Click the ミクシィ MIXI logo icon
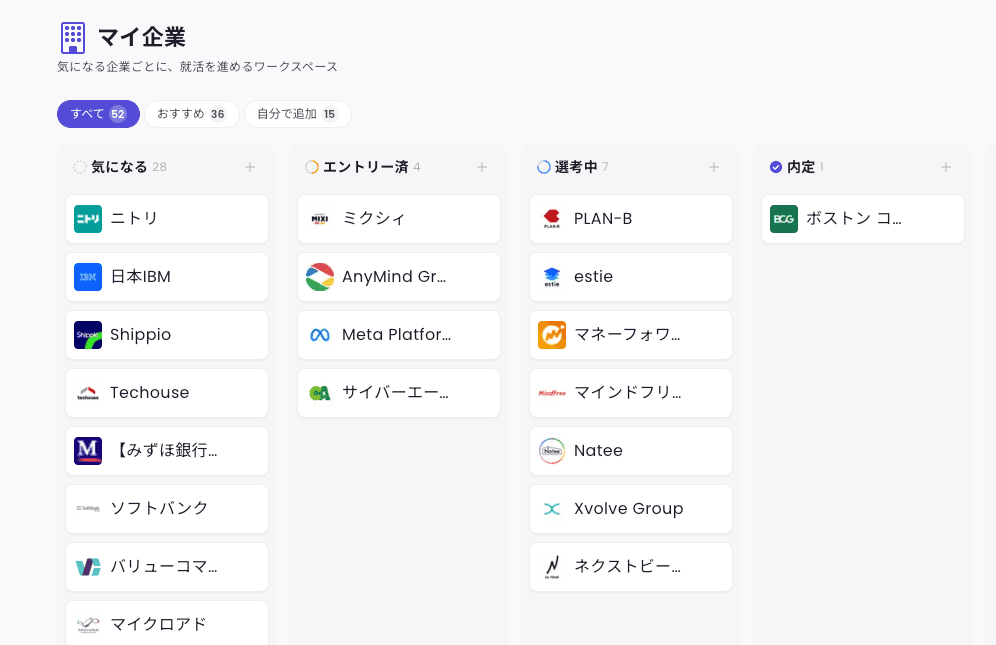 (x=320, y=219)
